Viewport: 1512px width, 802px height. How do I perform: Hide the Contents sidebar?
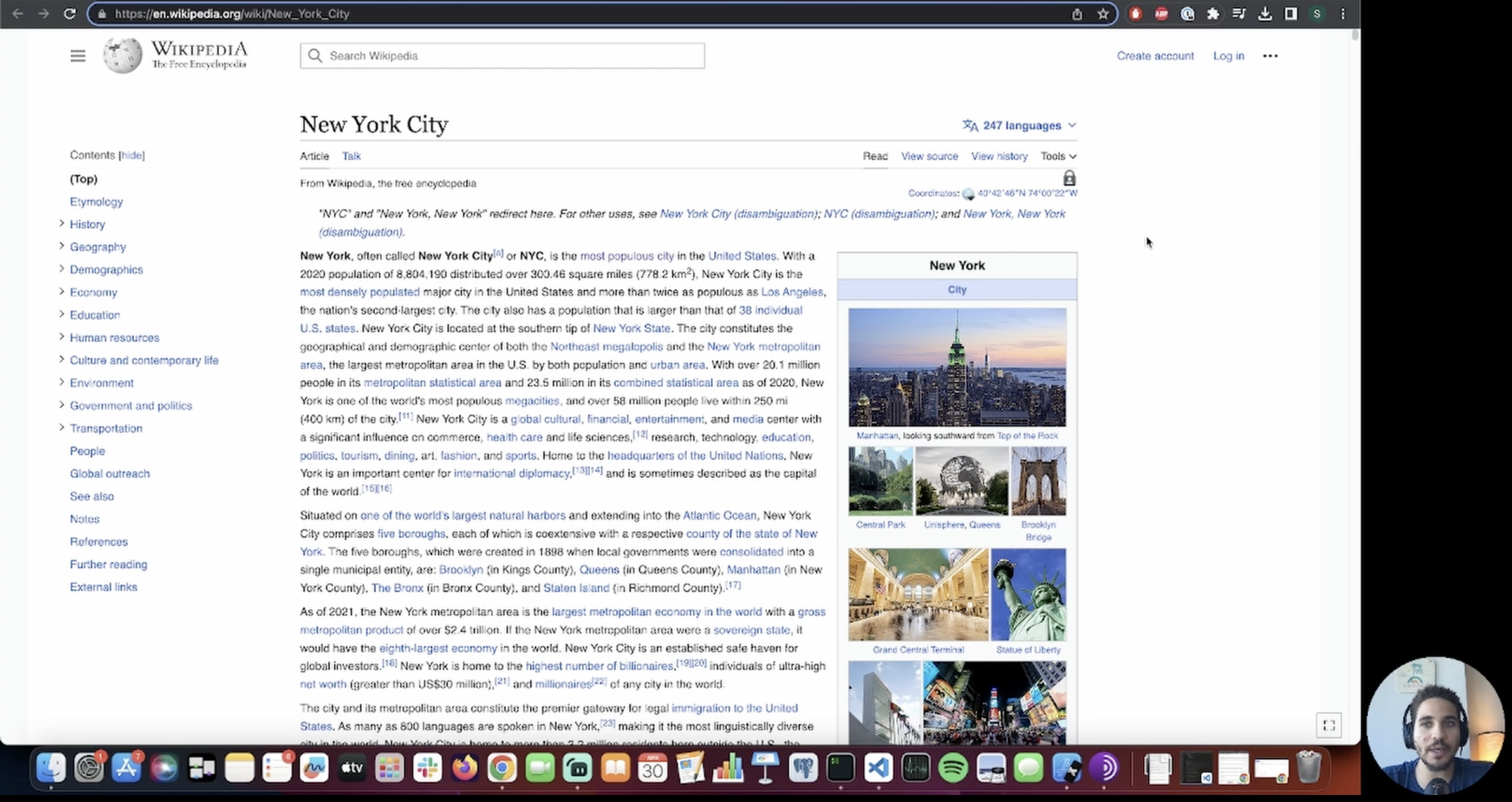132,156
